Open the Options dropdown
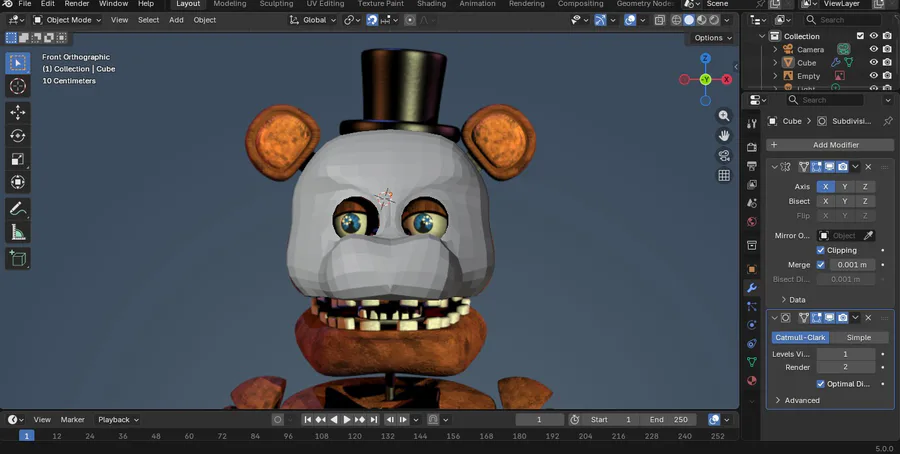 pos(712,38)
